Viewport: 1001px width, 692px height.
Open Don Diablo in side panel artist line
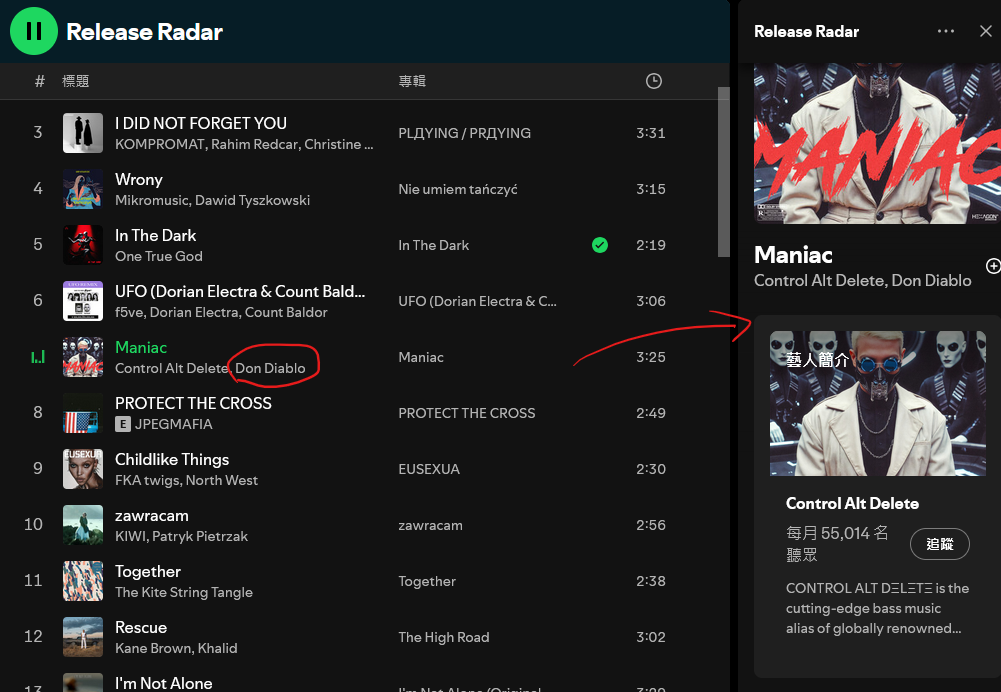pos(931,281)
